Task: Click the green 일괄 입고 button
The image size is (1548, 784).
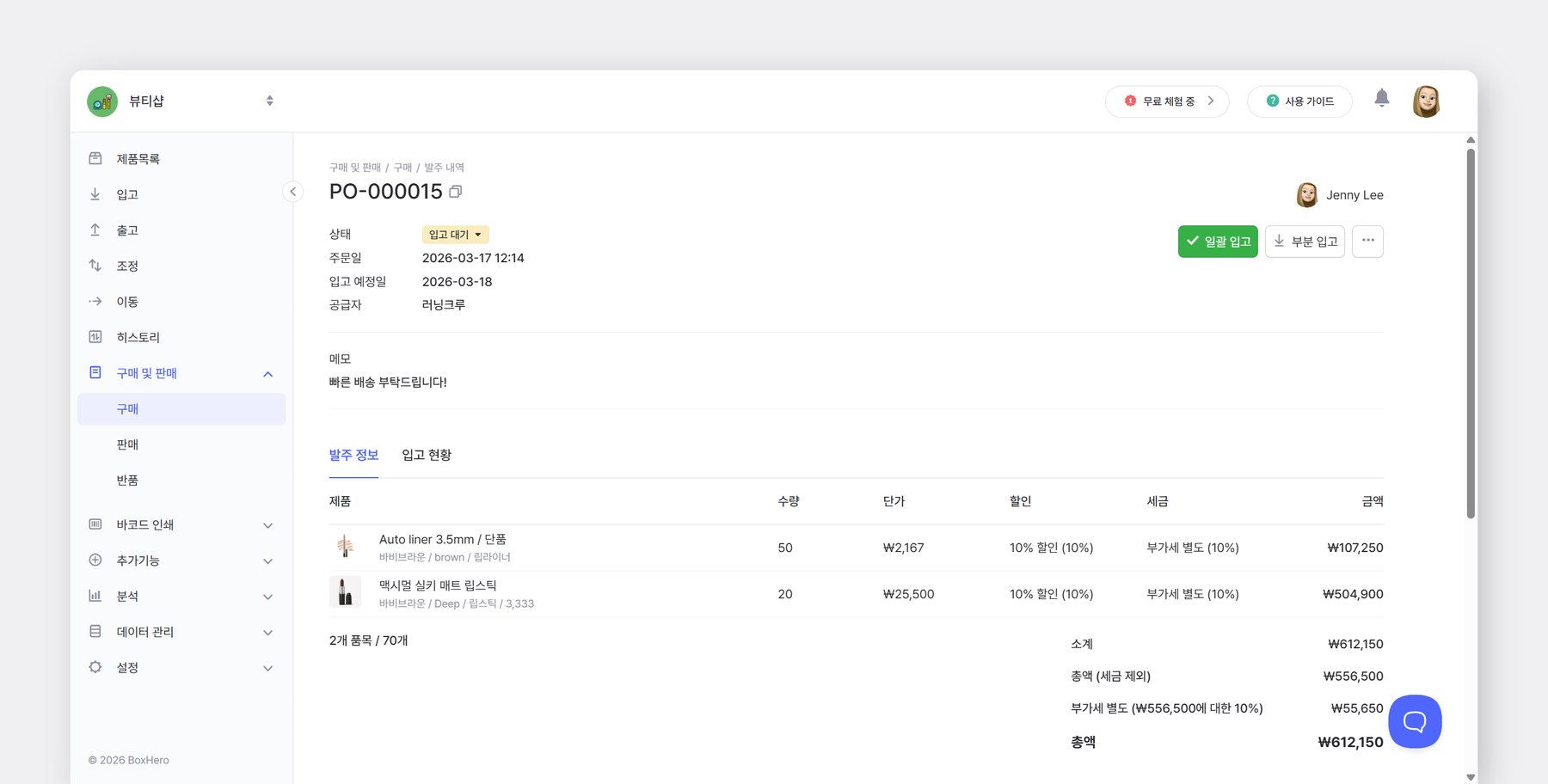Action: [x=1218, y=241]
